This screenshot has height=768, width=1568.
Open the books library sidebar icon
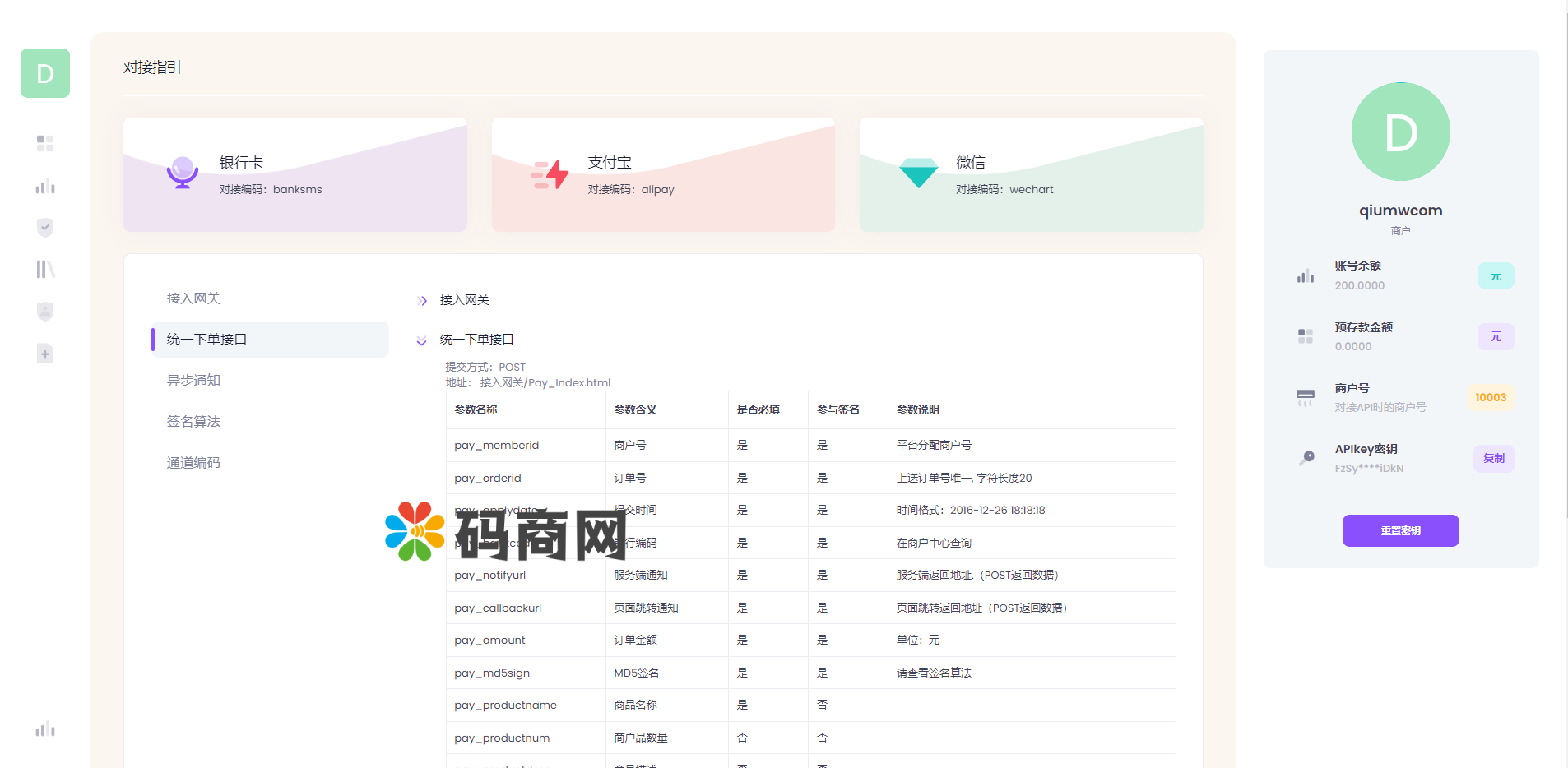coord(45,270)
